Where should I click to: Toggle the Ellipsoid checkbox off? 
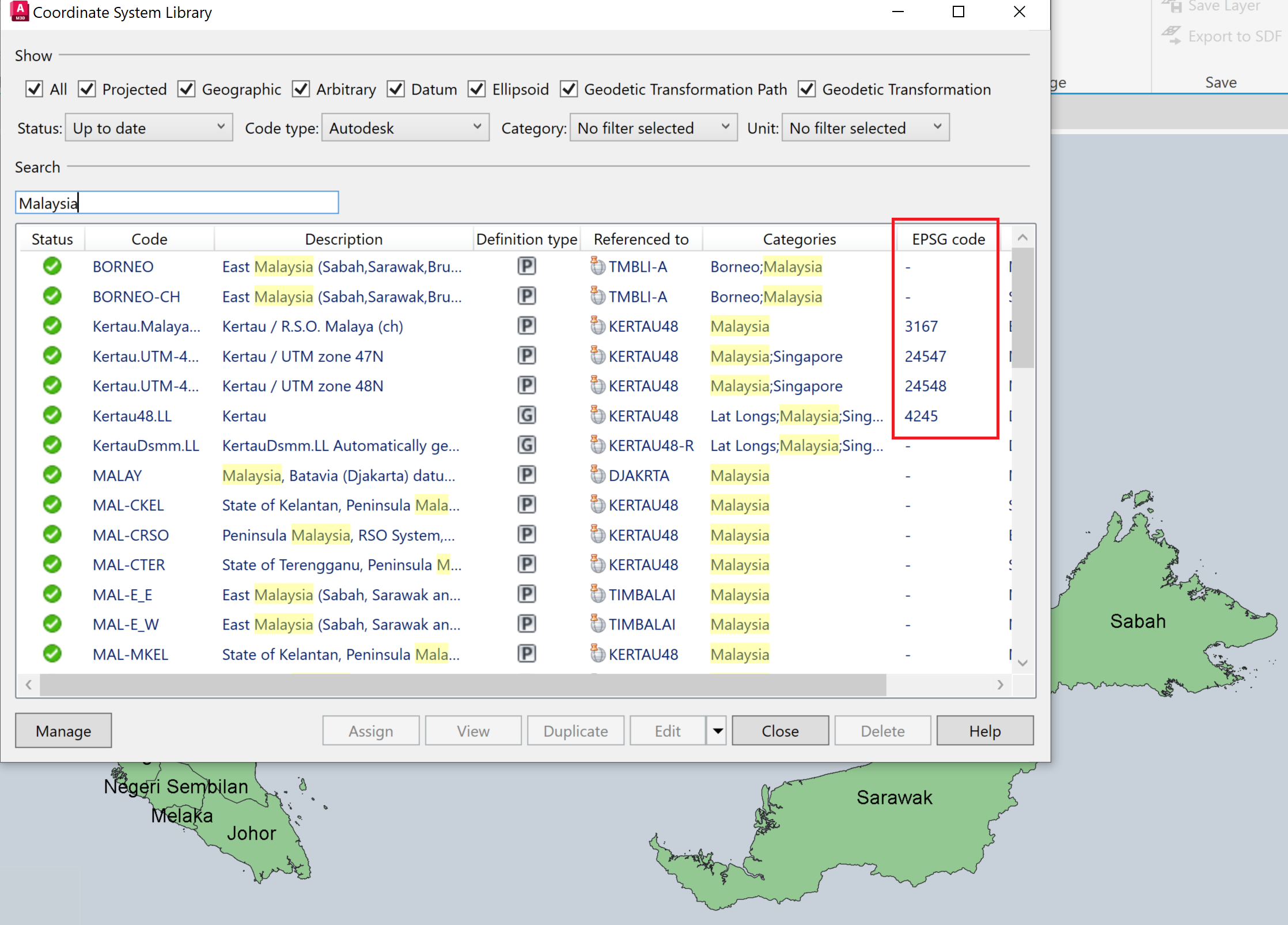[476, 89]
